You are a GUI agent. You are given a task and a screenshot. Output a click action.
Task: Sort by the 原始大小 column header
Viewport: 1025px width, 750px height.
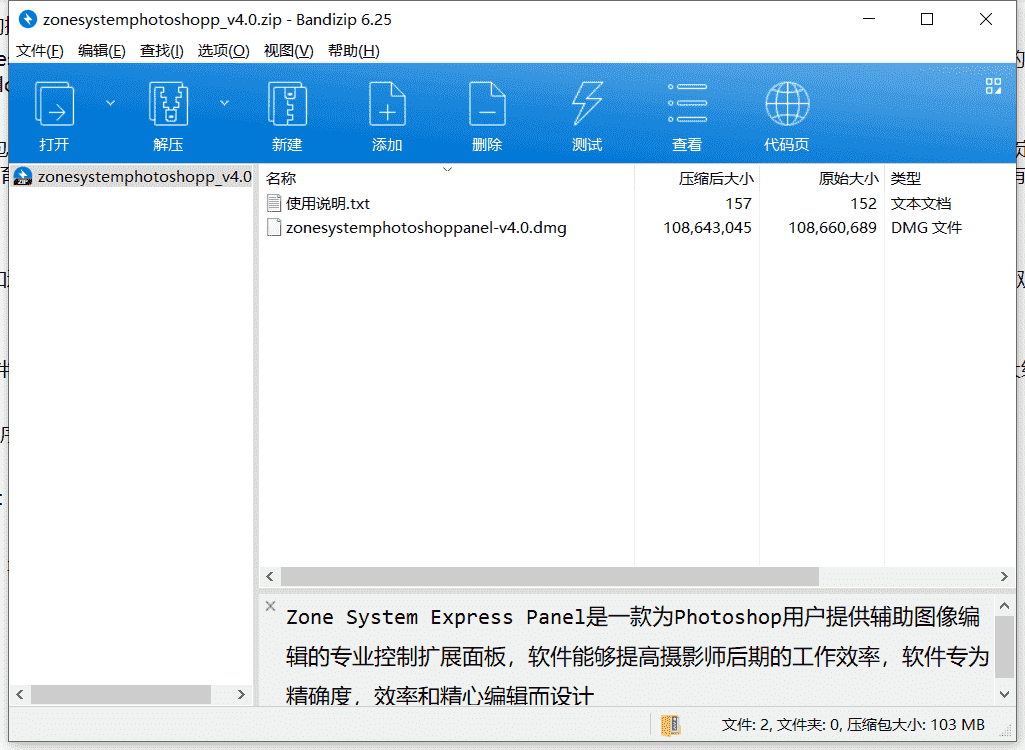click(x=848, y=179)
